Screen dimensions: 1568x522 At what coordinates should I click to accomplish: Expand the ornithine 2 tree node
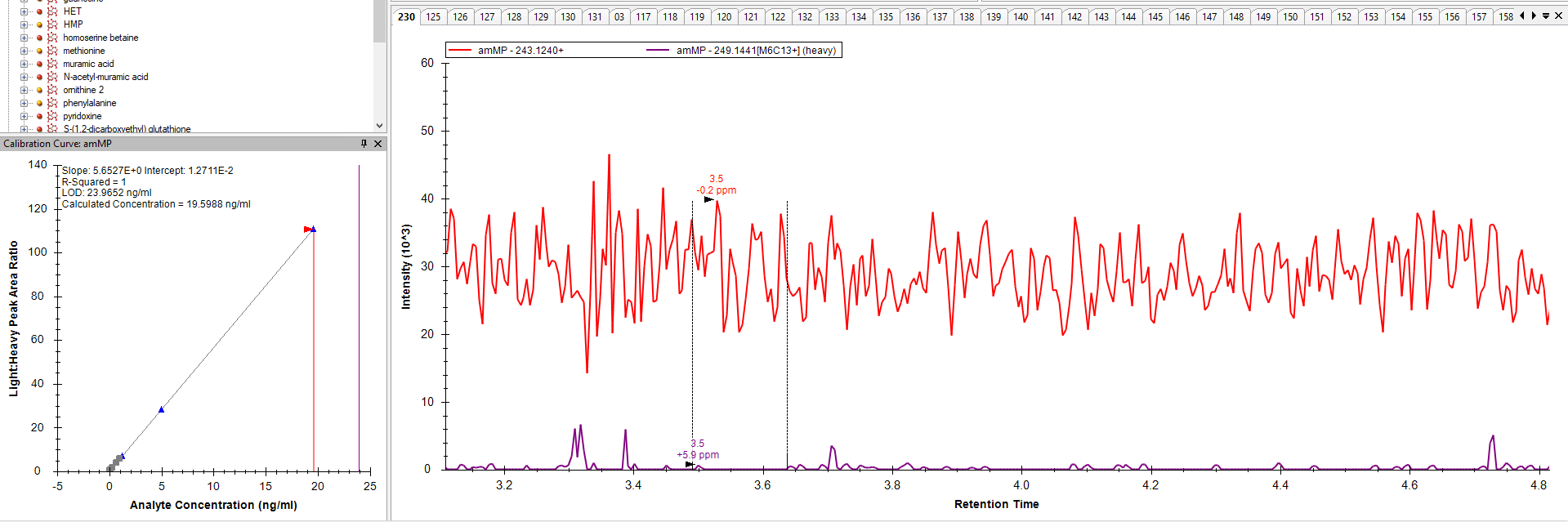tap(24, 90)
